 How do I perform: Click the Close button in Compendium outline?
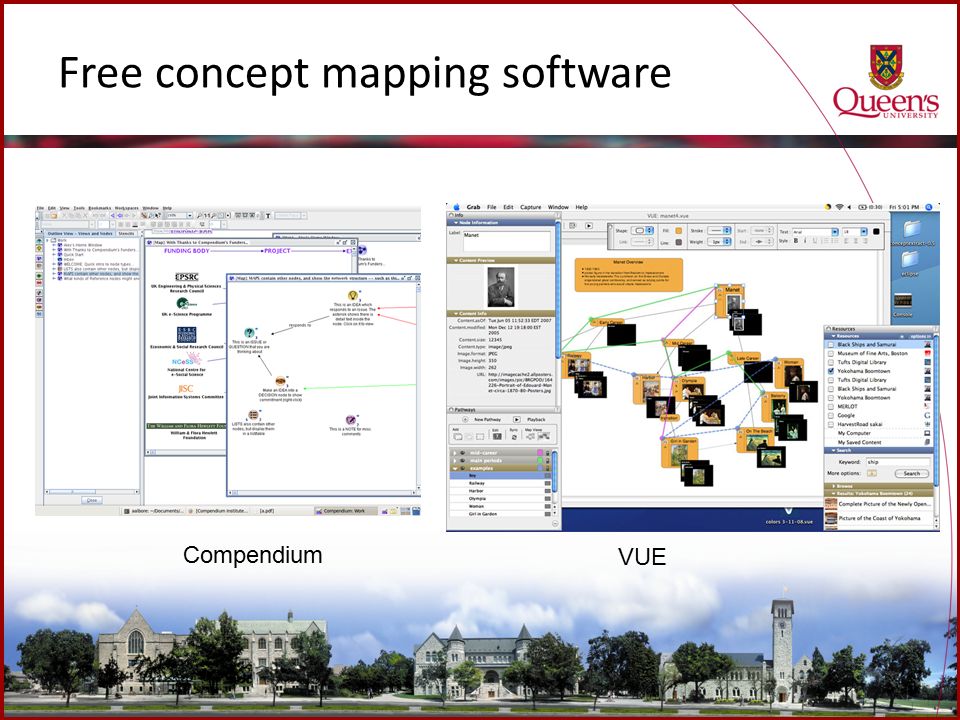tap(92, 500)
